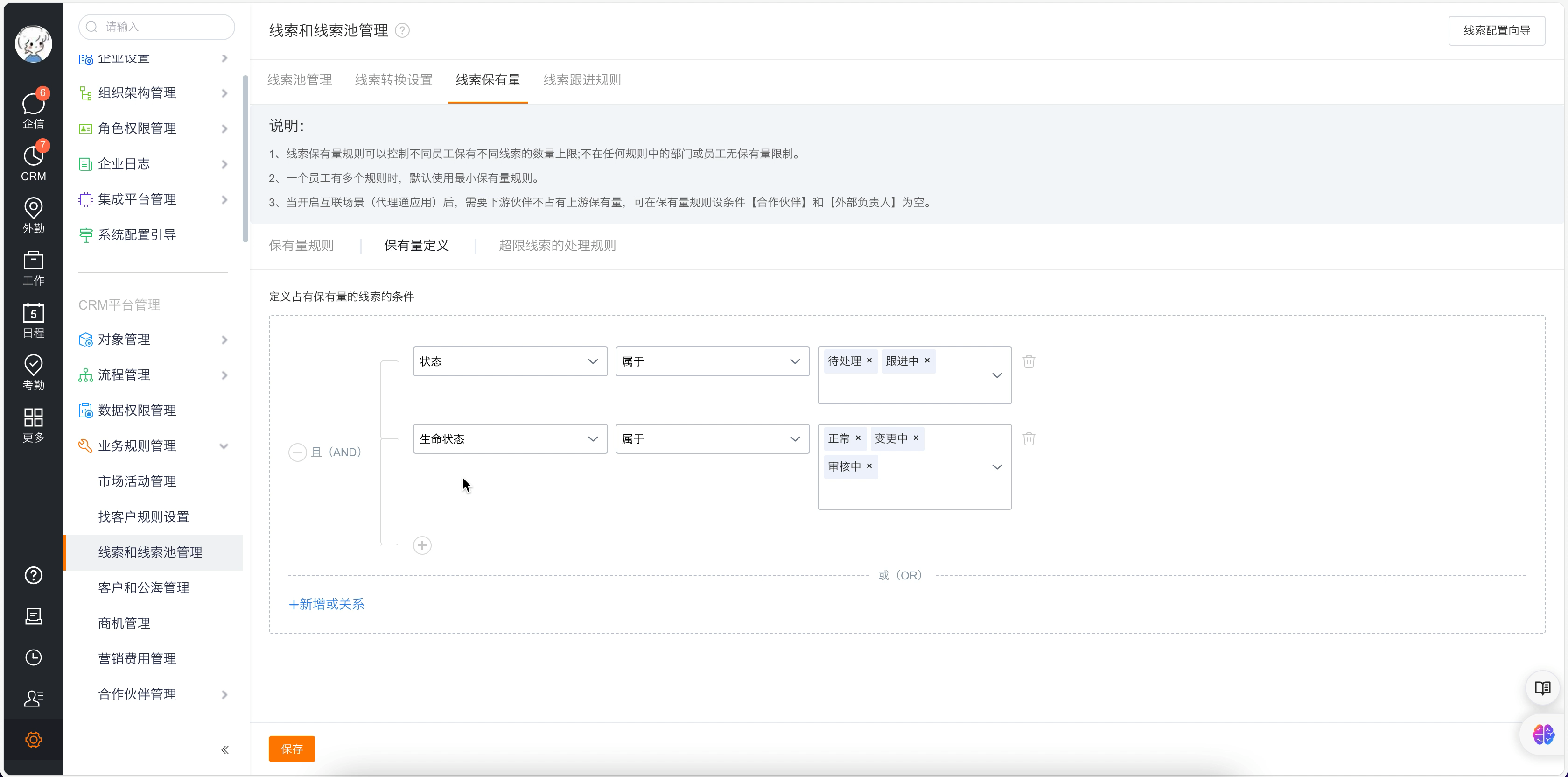The width and height of the screenshot is (1568, 777).
Task: Open 工作 work icon
Action: [x=34, y=267]
